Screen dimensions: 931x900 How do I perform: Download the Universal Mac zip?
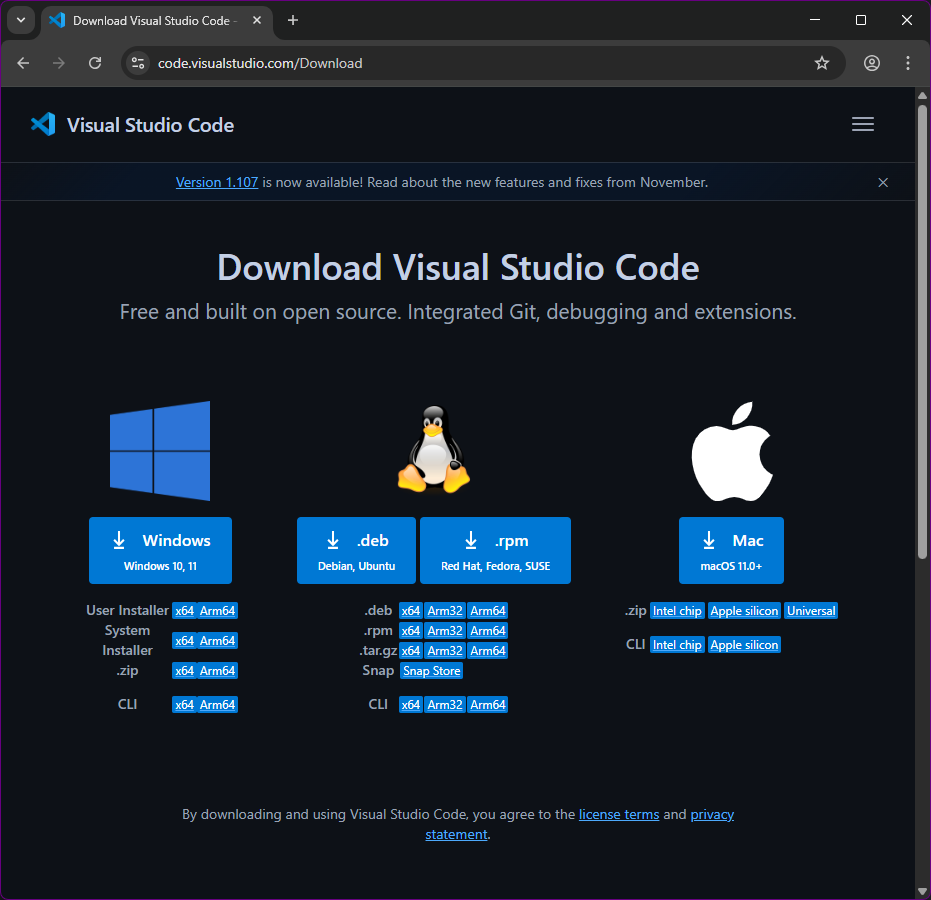(x=810, y=610)
